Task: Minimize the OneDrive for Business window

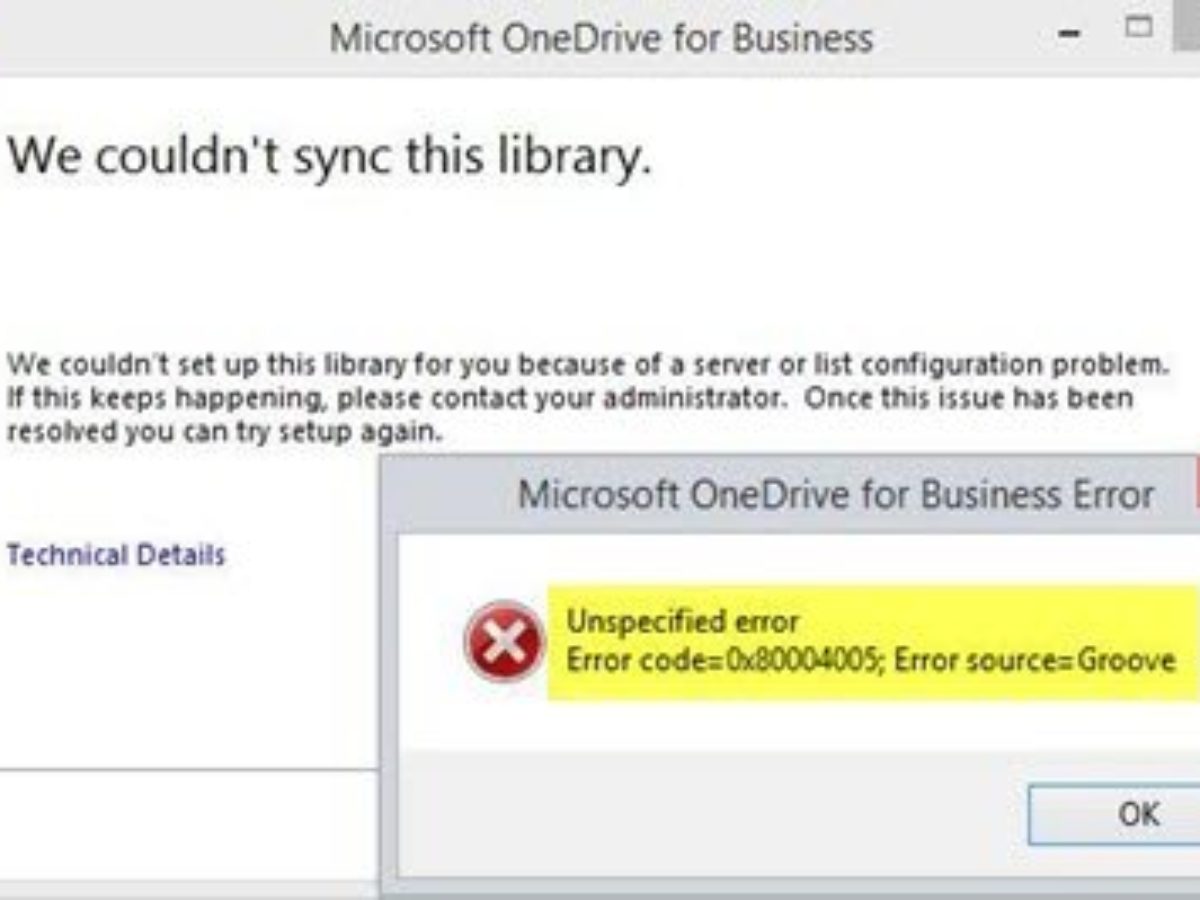Action: click(x=1070, y=32)
